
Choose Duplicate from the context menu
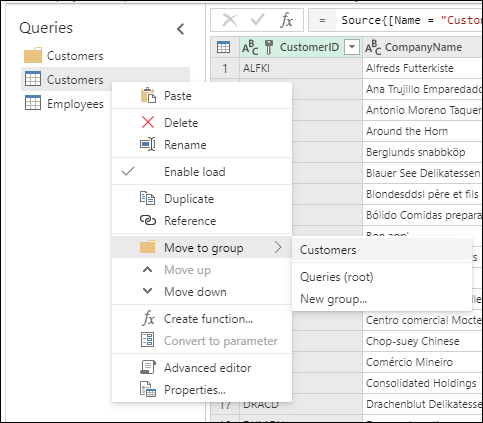click(x=202, y=199)
